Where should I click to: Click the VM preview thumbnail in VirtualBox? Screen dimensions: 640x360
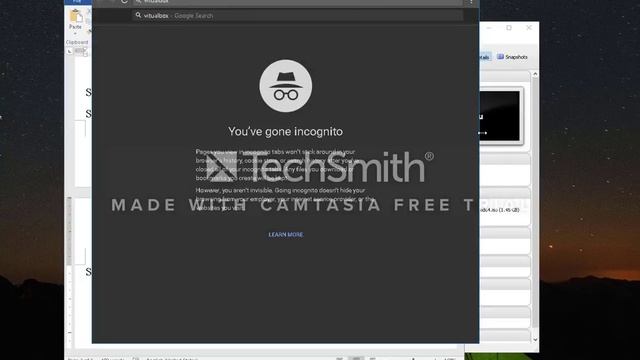click(x=501, y=116)
